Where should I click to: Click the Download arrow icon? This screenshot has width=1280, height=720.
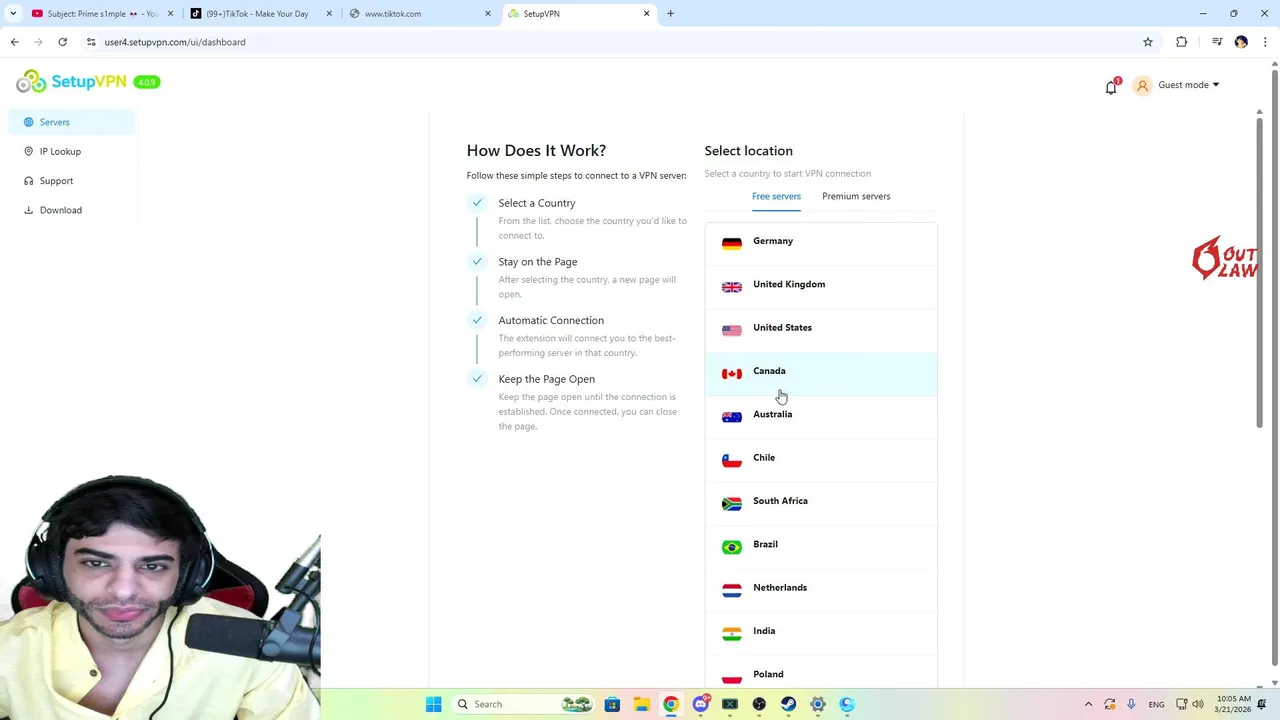coord(28,210)
